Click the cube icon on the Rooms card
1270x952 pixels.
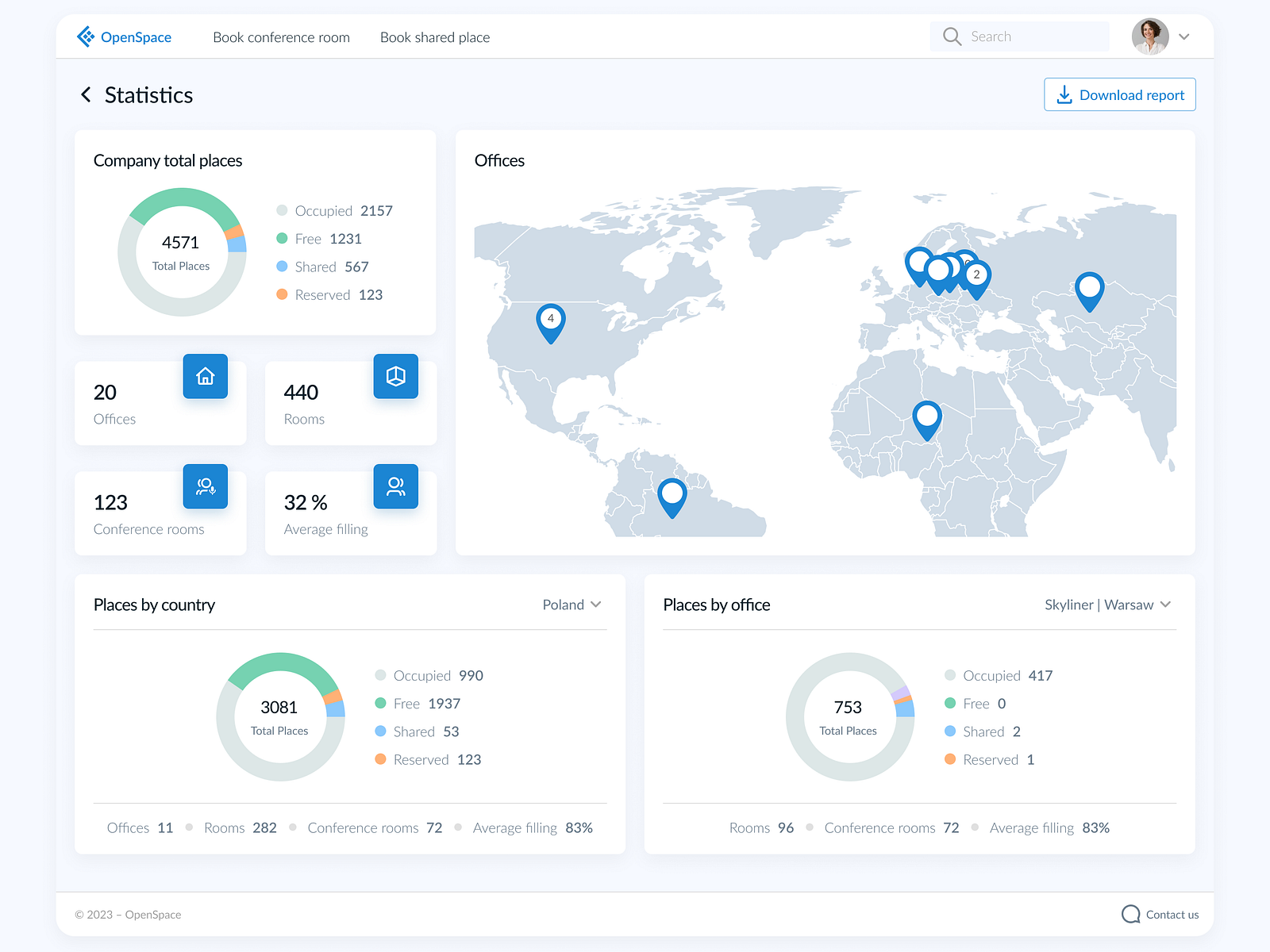coord(395,377)
